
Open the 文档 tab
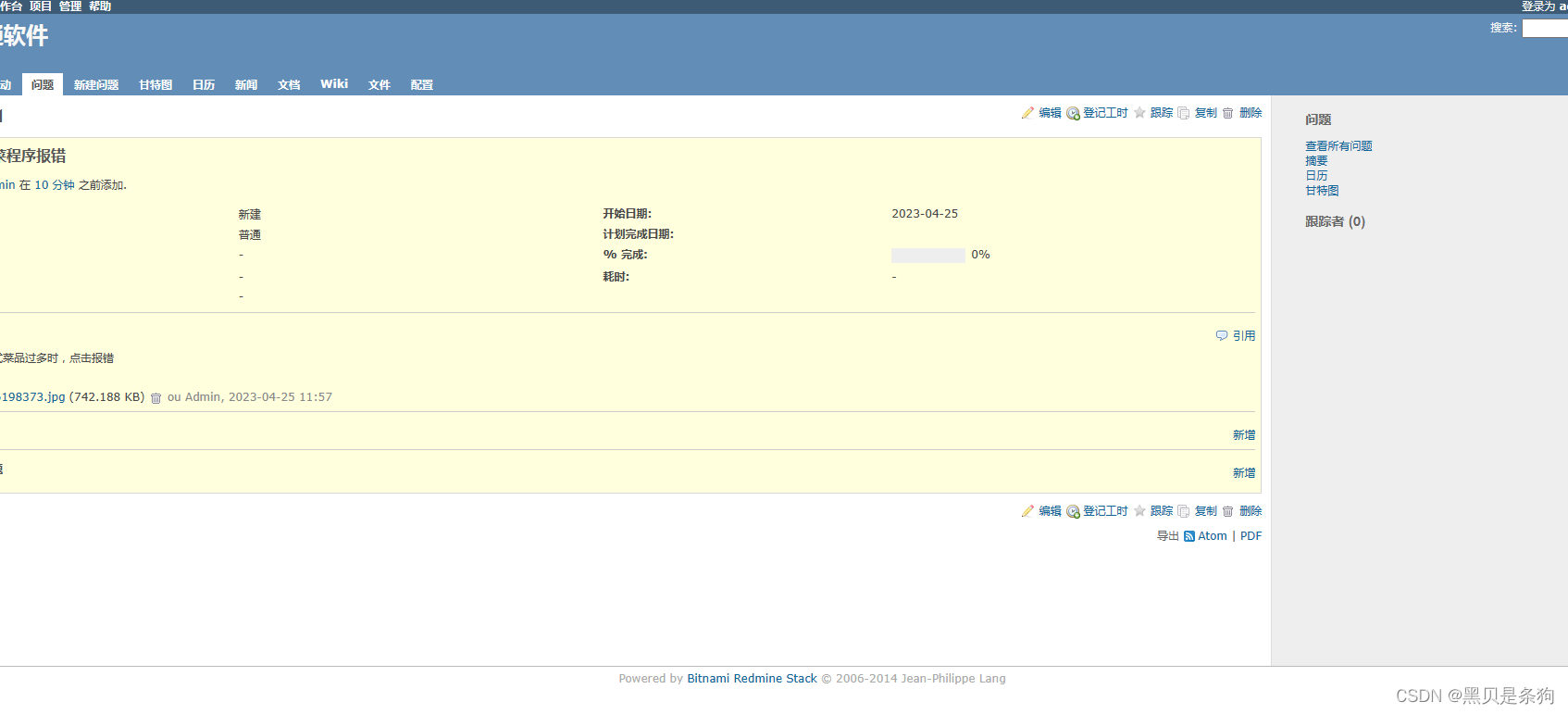(x=289, y=84)
